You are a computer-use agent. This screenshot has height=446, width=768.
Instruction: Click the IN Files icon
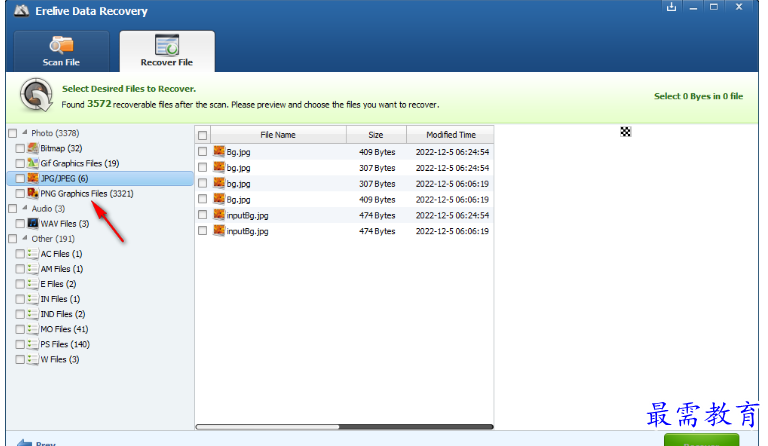pos(33,299)
